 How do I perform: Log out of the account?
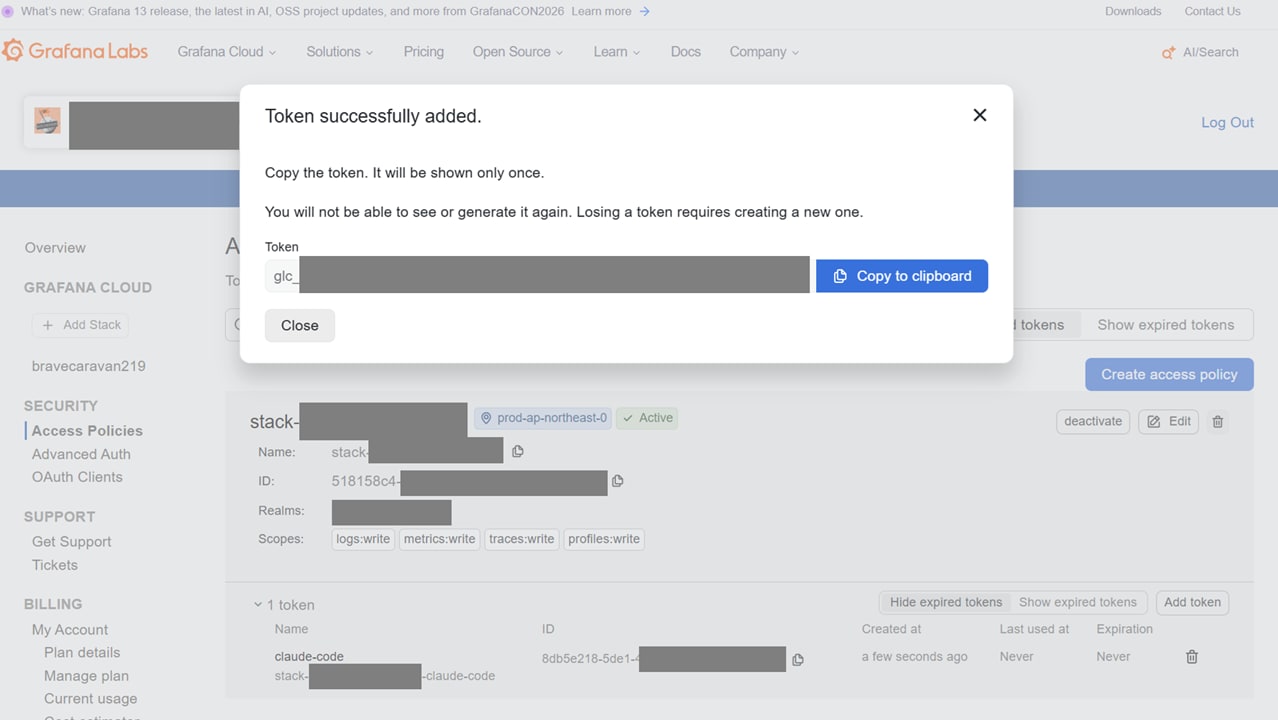pos(1227,122)
